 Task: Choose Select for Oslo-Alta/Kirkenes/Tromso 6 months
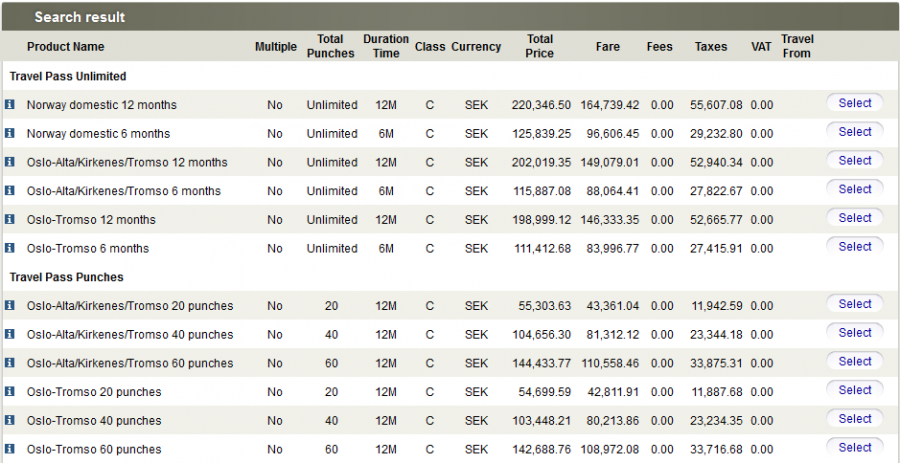coord(854,189)
